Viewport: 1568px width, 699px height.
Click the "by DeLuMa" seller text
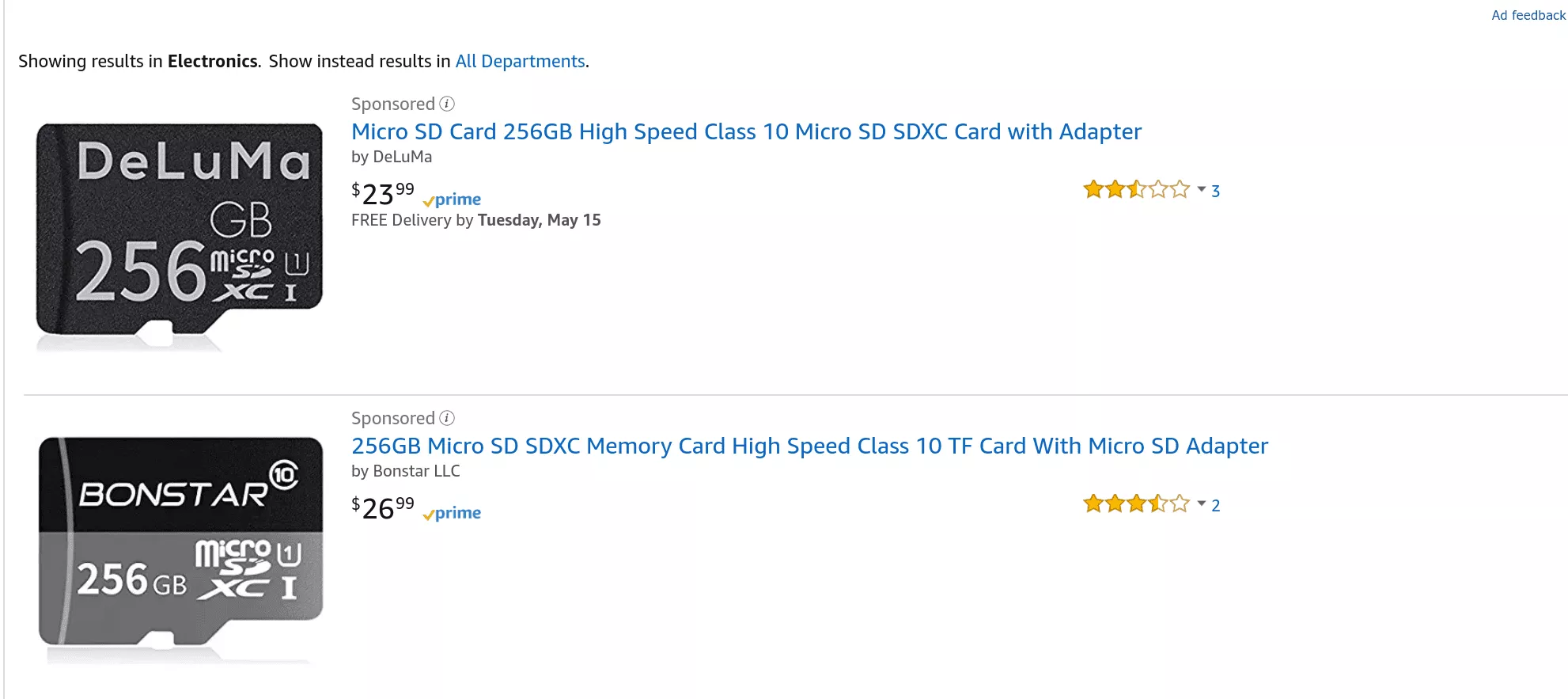[392, 157]
